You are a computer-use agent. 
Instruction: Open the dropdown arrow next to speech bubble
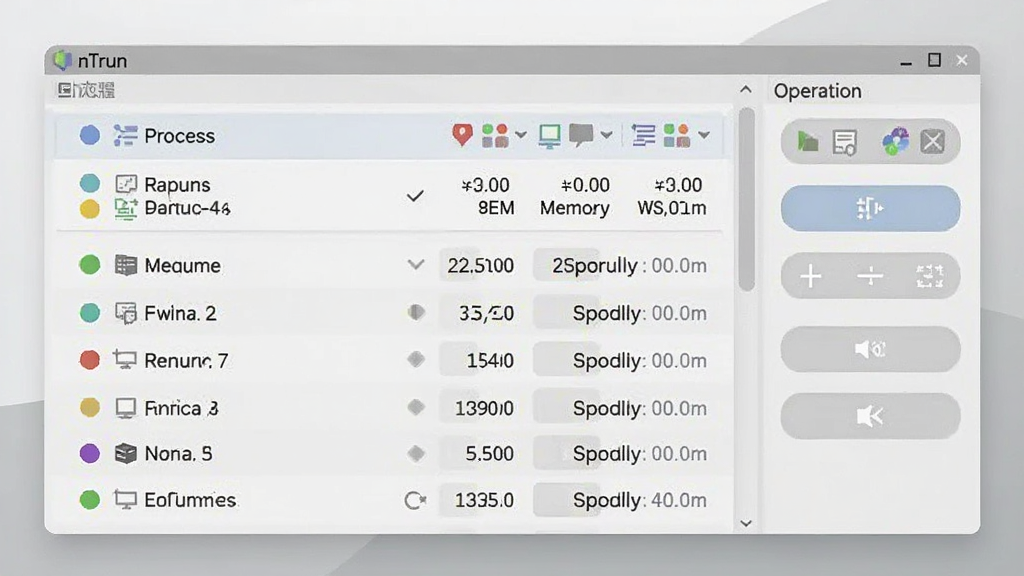pos(607,135)
